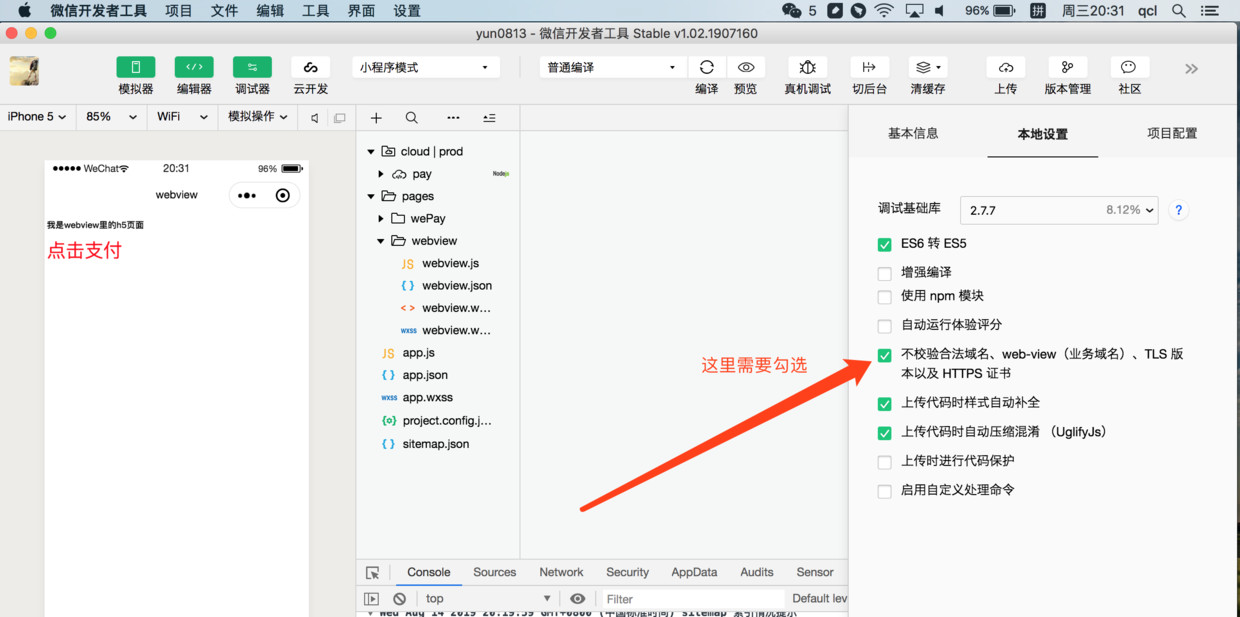Expand the wePay folder
The width and height of the screenshot is (1240, 617).
(x=381, y=219)
